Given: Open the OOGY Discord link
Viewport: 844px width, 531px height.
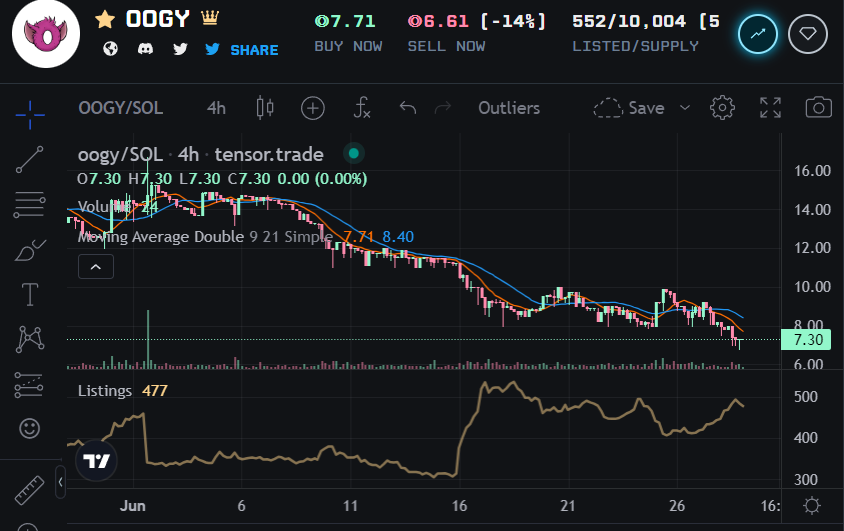Looking at the screenshot, I should [145, 49].
